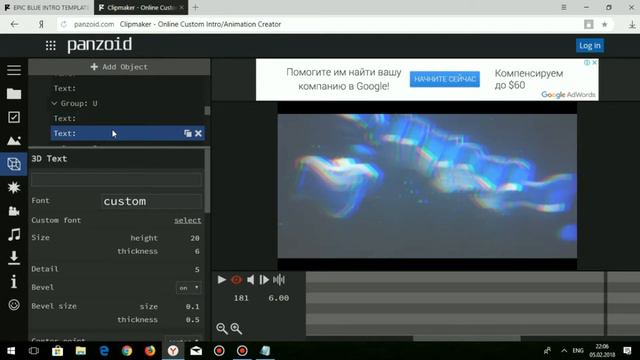
Task: Close the Google AdWords ad
Action: (x=595, y=62)
